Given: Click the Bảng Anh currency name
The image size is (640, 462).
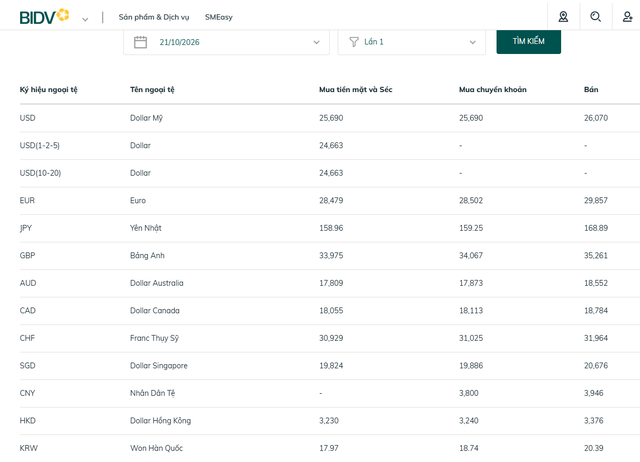Looking at the screenshot, I should 147,255.
